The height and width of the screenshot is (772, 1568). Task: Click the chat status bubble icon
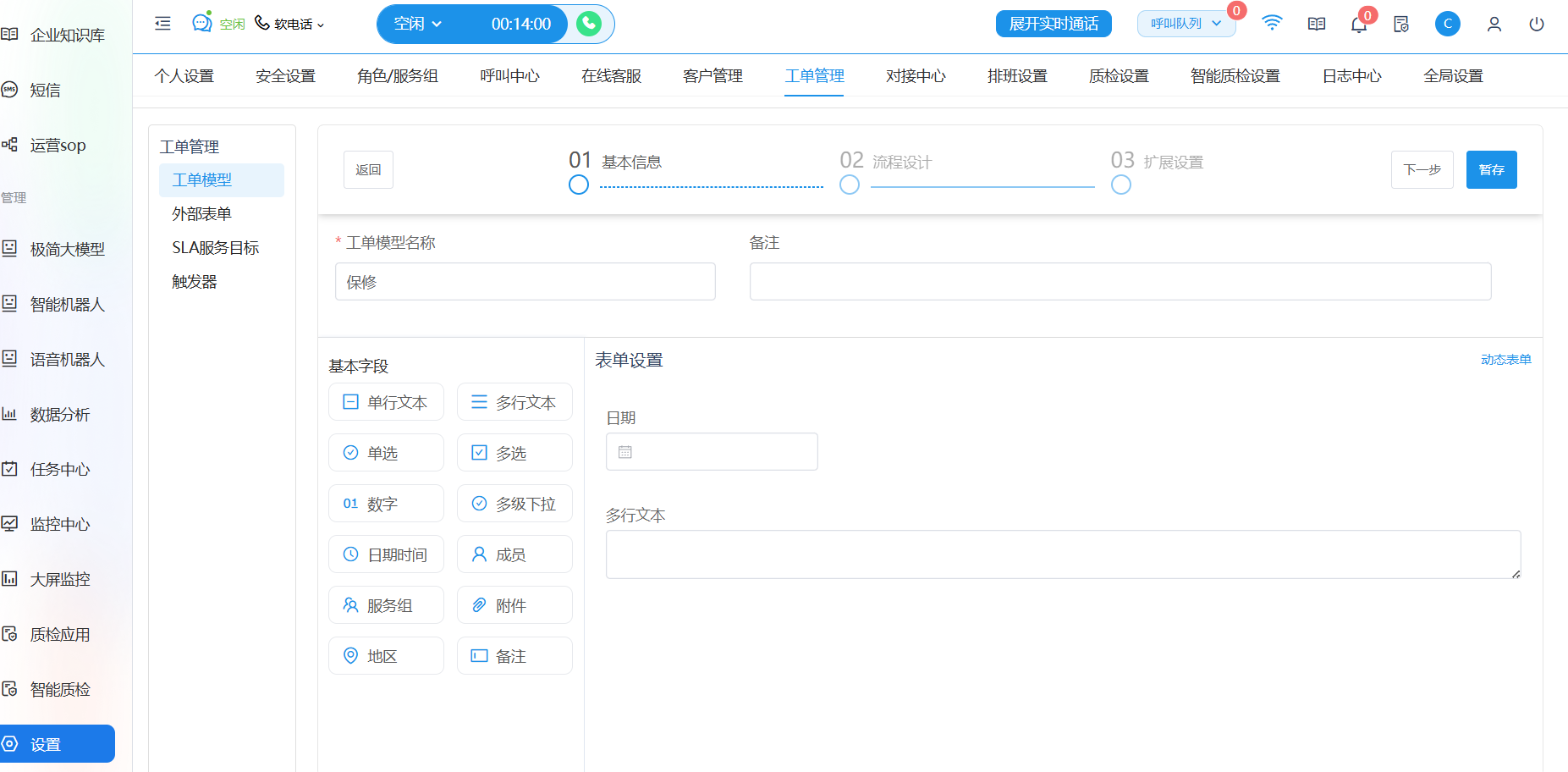202,22
